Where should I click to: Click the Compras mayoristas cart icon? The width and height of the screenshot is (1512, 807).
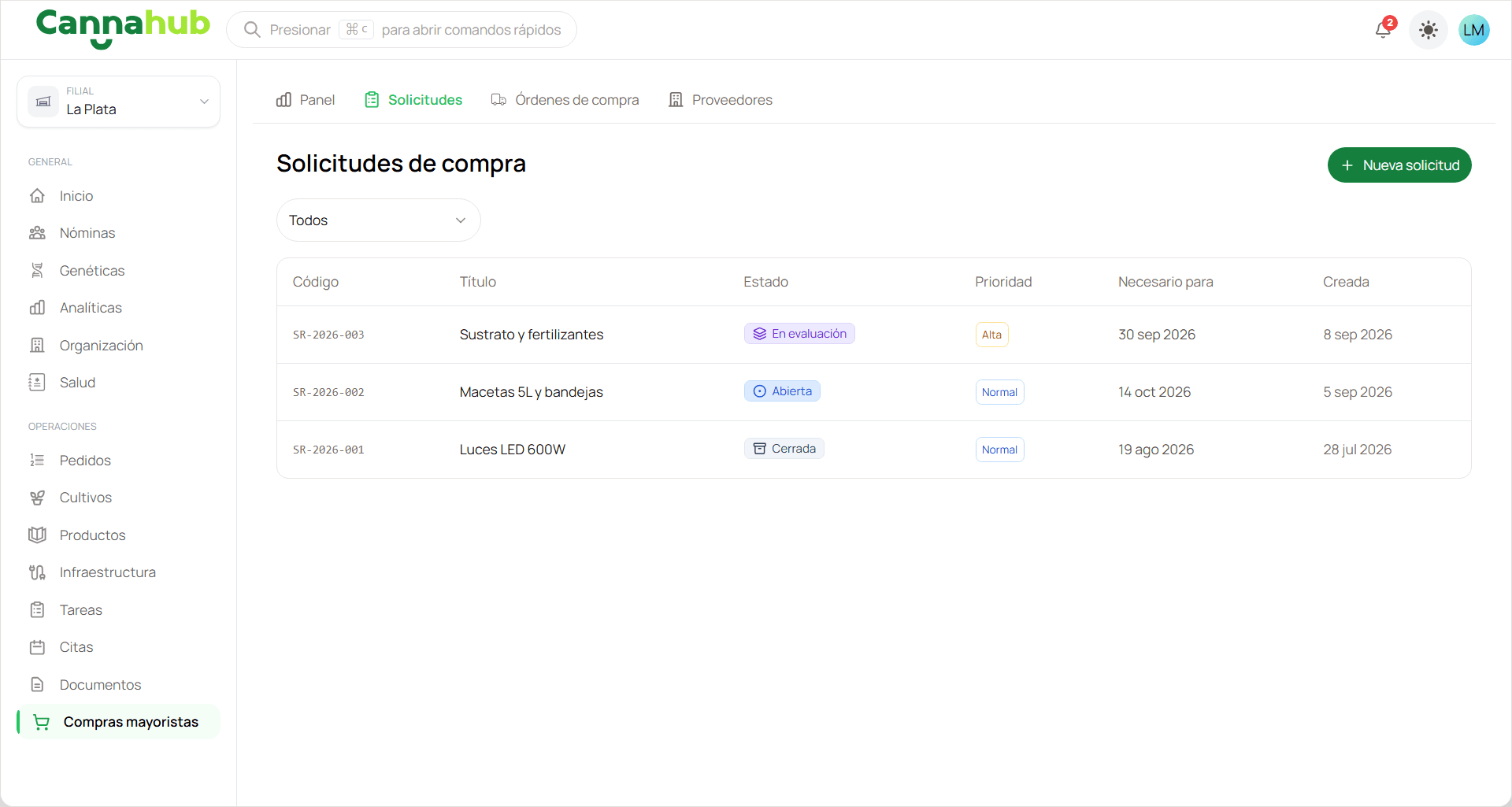(41, 722)
